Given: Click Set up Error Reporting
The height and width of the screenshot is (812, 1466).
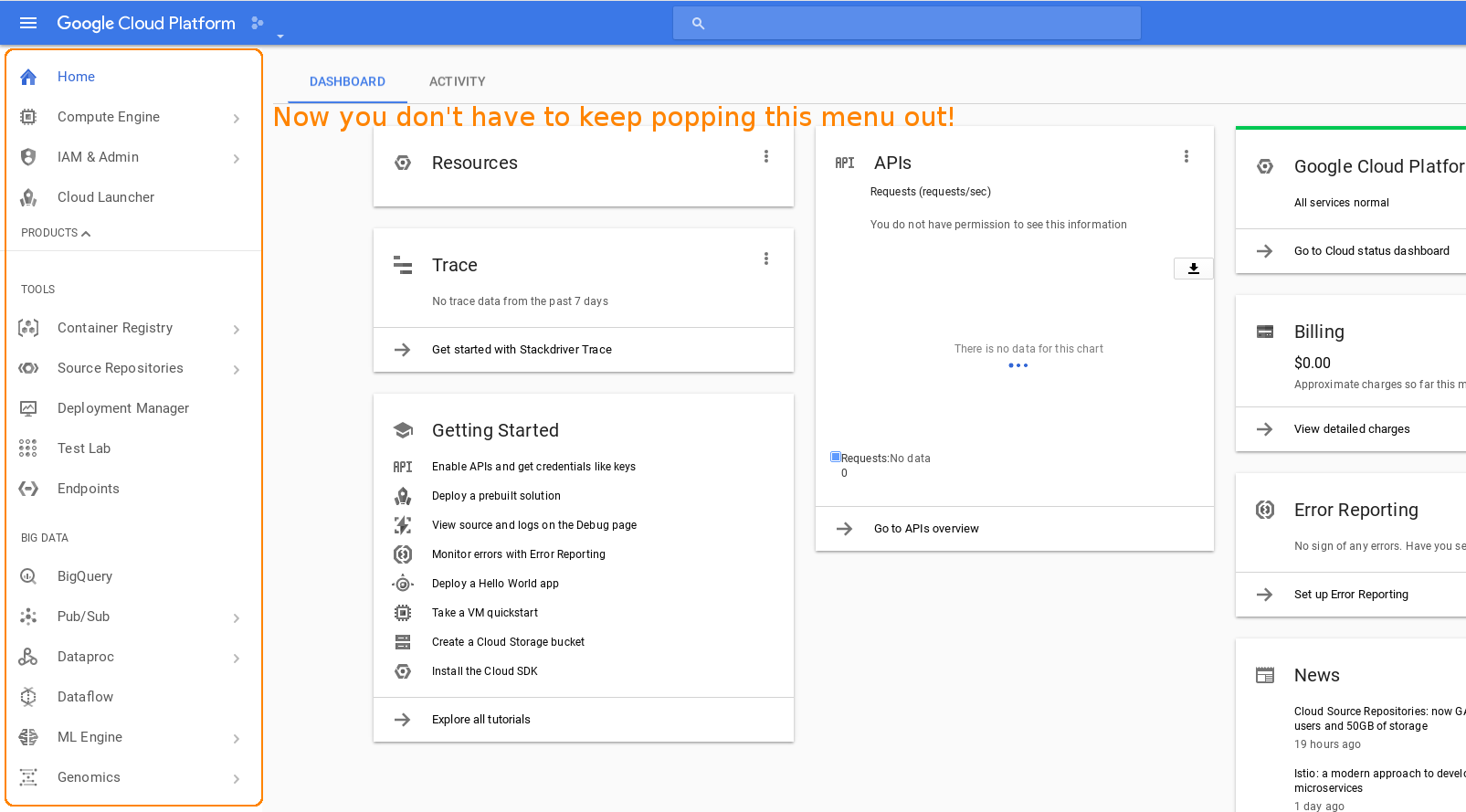Looking at the screenshot, I should (1351, 595).
